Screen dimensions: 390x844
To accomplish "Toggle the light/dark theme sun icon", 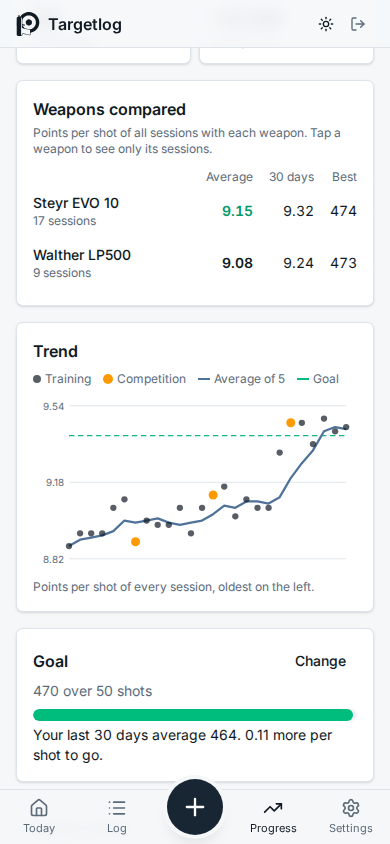I will (325, 24).
